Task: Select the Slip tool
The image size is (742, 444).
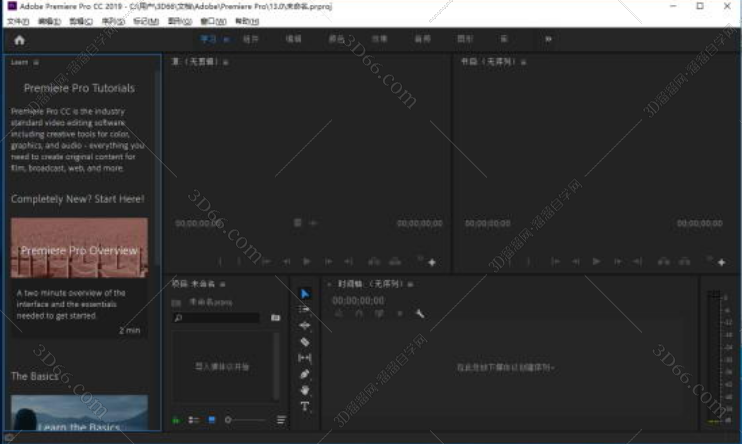Action: 305,358
